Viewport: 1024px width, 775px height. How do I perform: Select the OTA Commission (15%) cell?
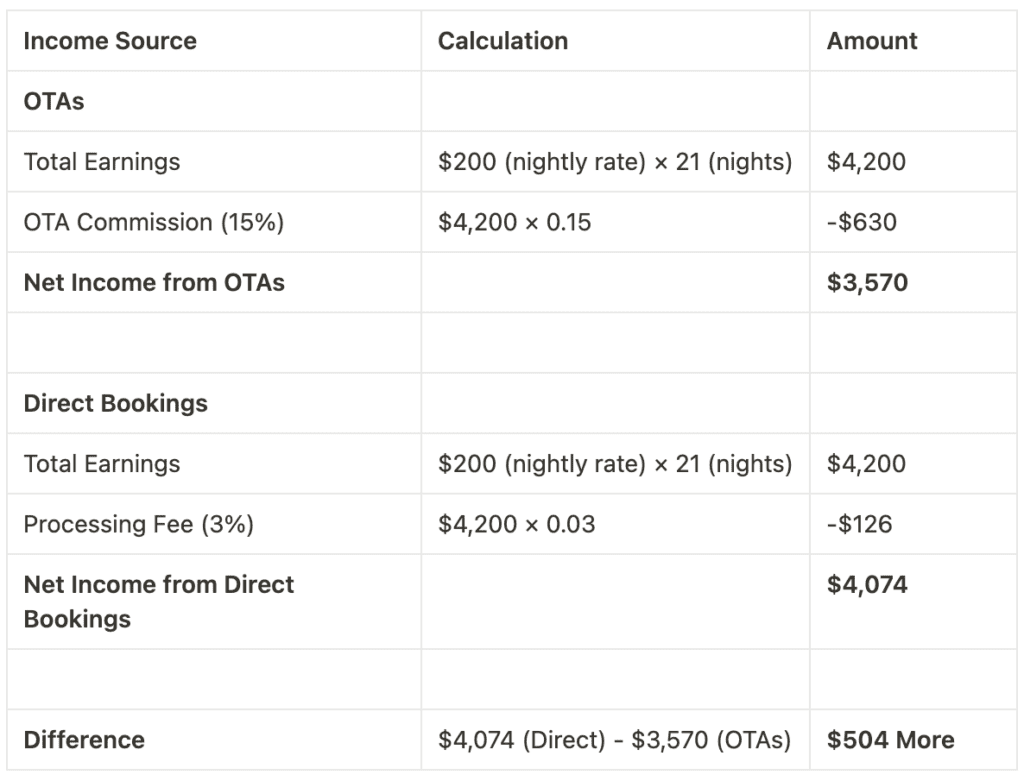tap(154, 222)
